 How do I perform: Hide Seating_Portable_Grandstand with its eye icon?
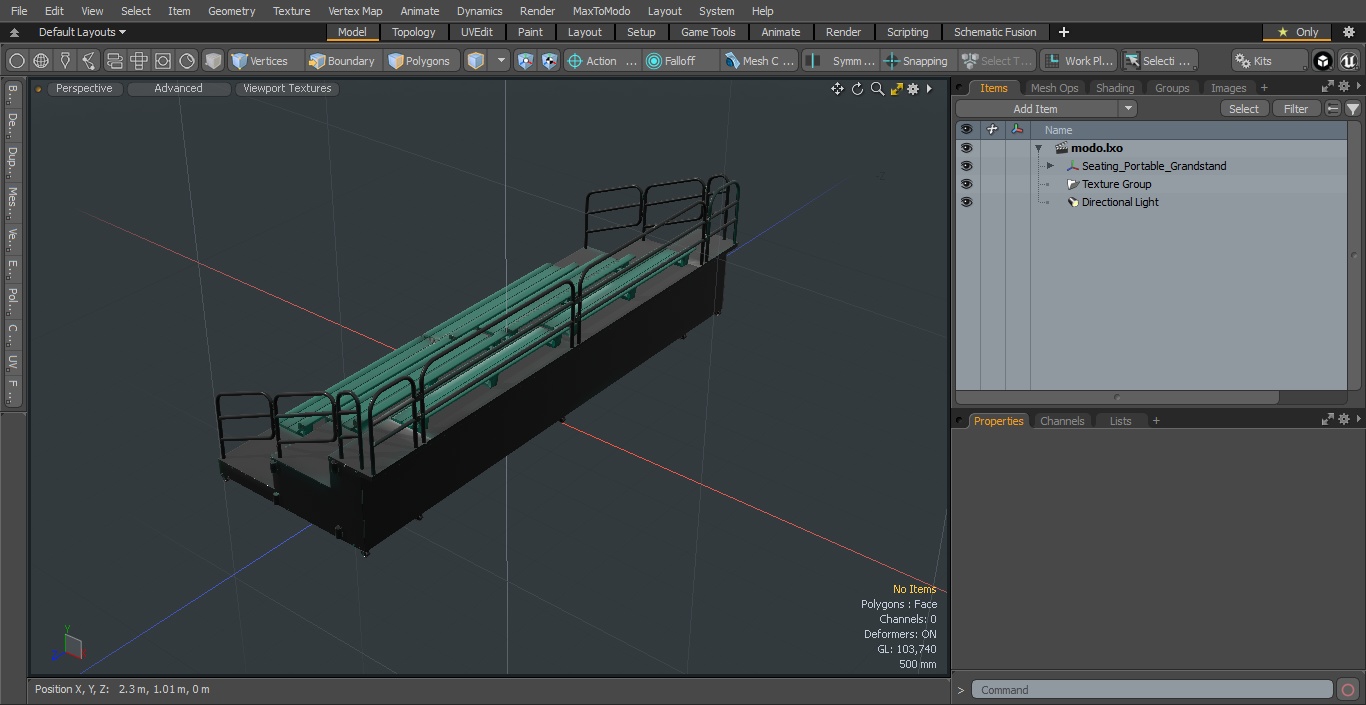pos(966,166)
